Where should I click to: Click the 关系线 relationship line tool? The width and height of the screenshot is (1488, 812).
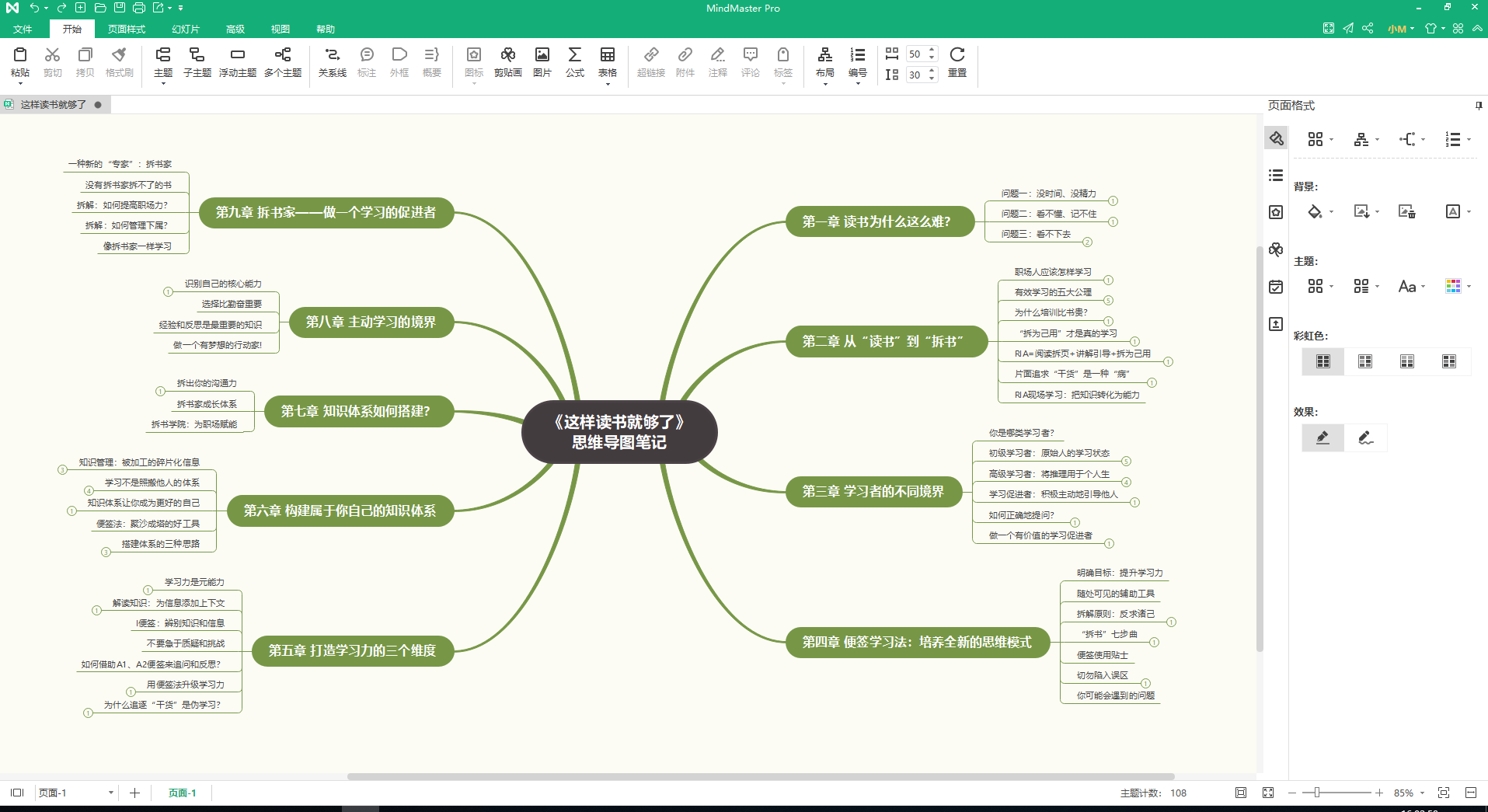[x=332, y=62]
